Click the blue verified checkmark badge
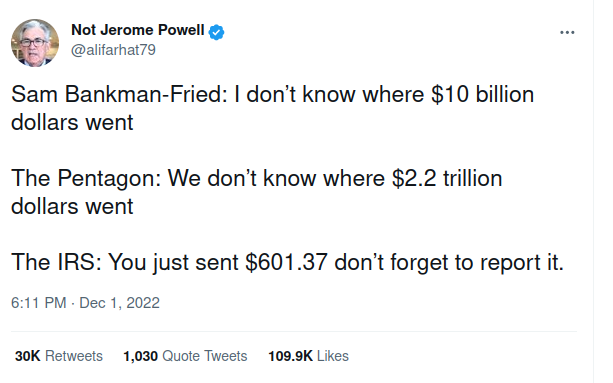 pos(216,32)
